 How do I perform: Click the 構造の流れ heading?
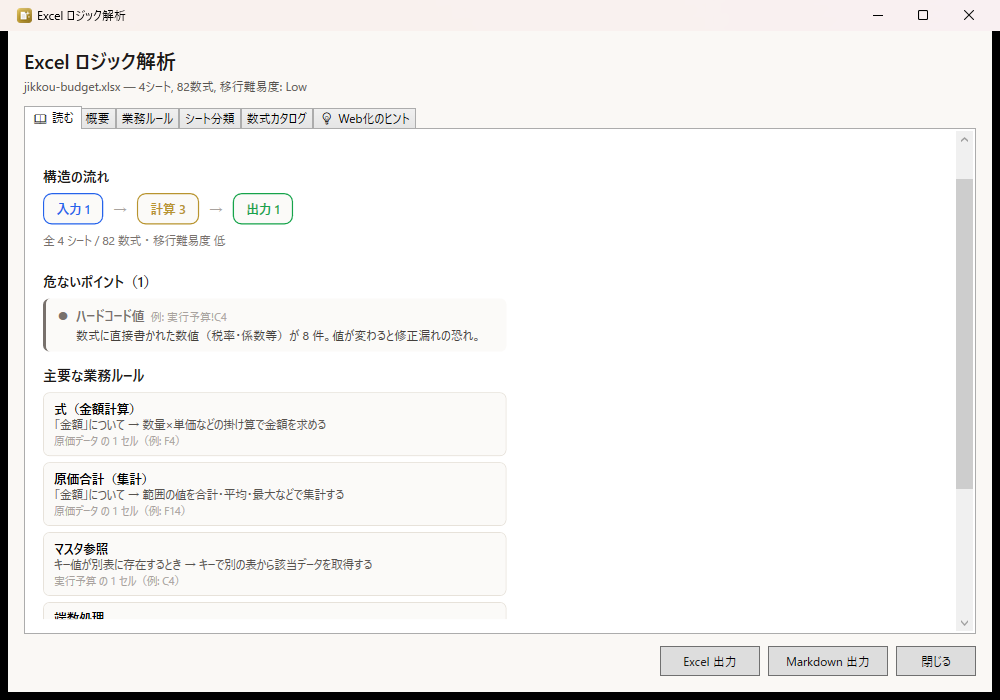76,177
